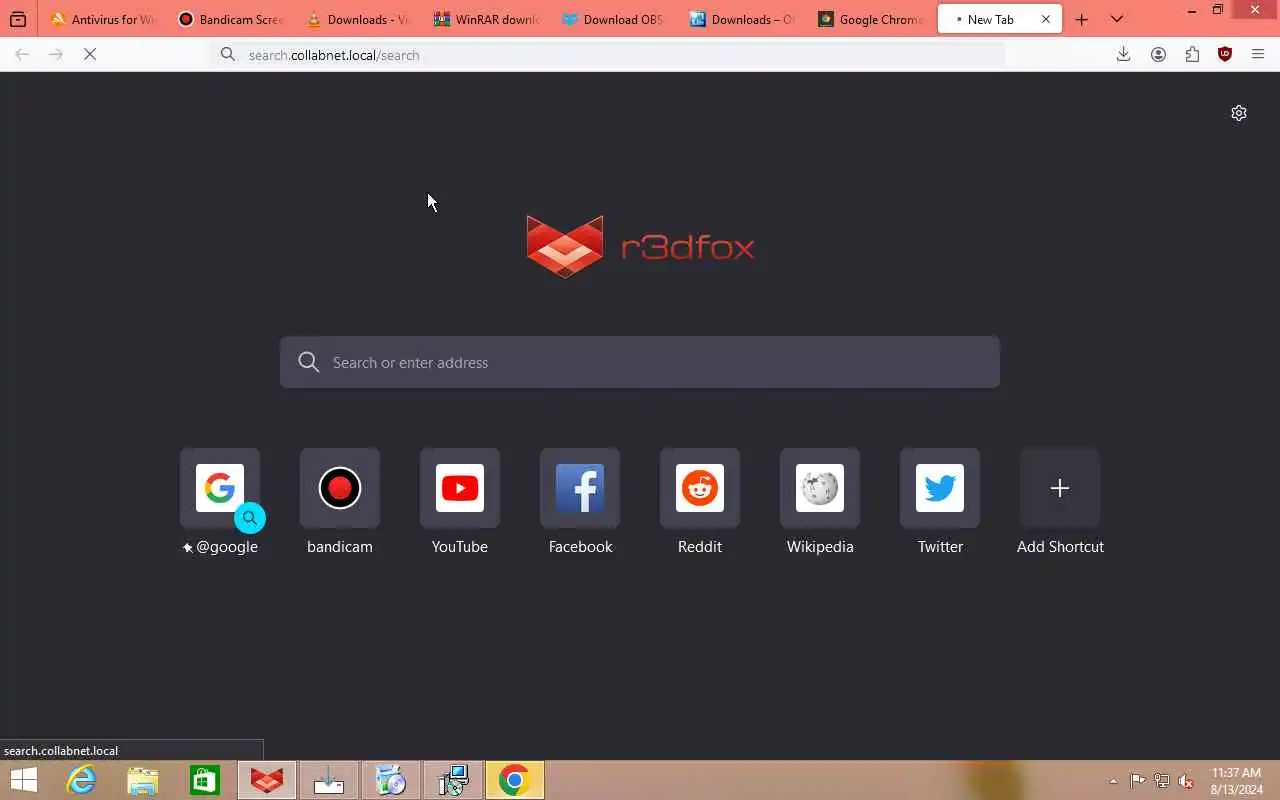Switch to the Google Chrome tab
1280x800 pixels.
pos(870,19)
